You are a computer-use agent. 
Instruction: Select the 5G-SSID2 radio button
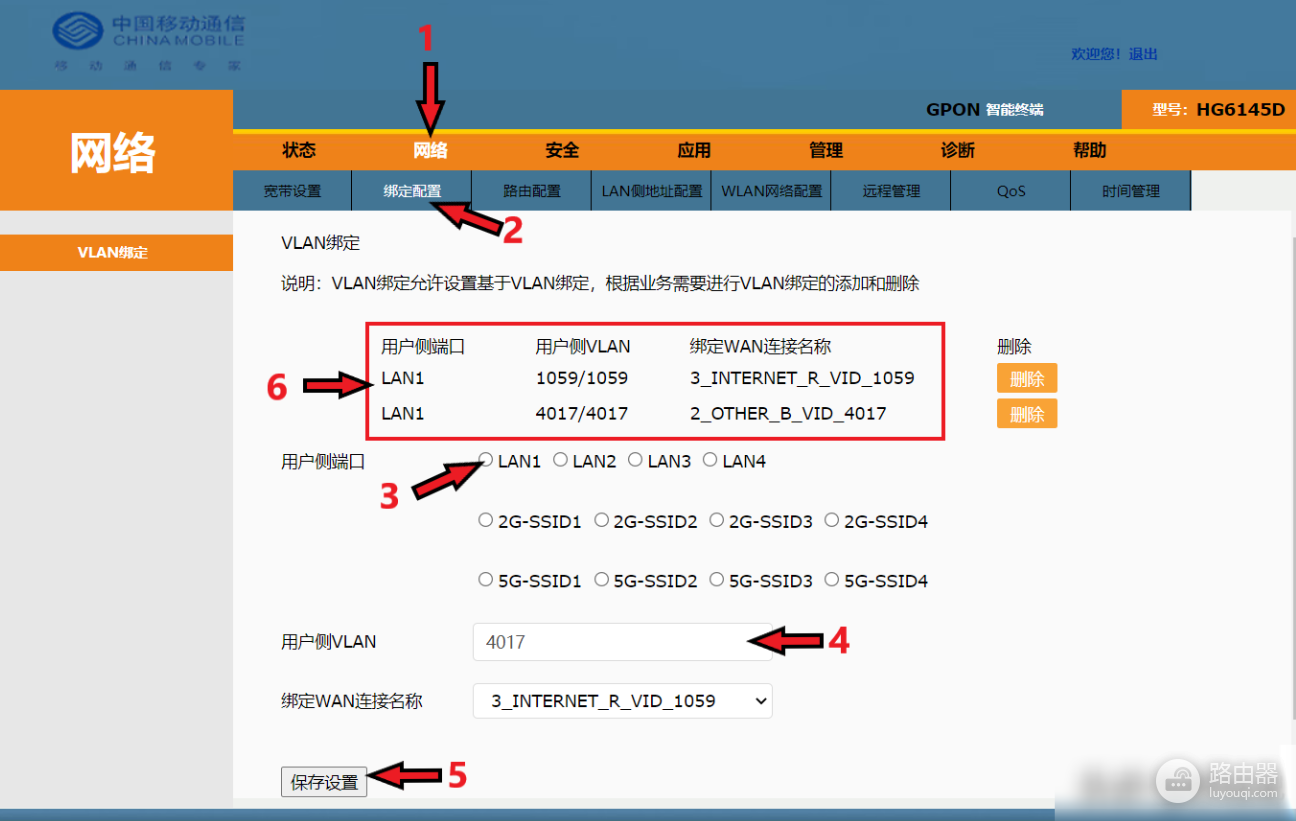(x=601, y=579)
